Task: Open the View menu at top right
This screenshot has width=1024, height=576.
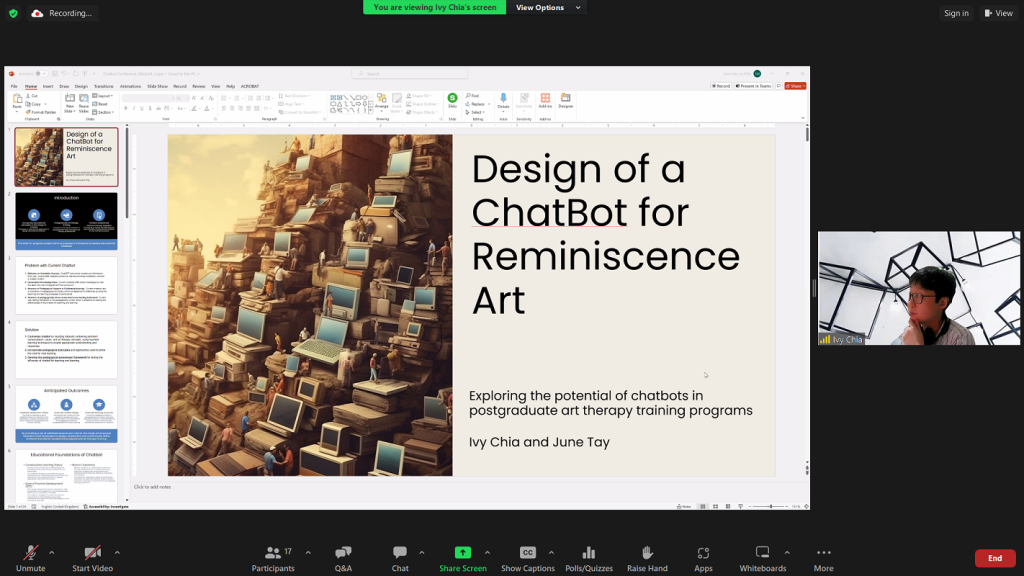Action: (999, 13)
